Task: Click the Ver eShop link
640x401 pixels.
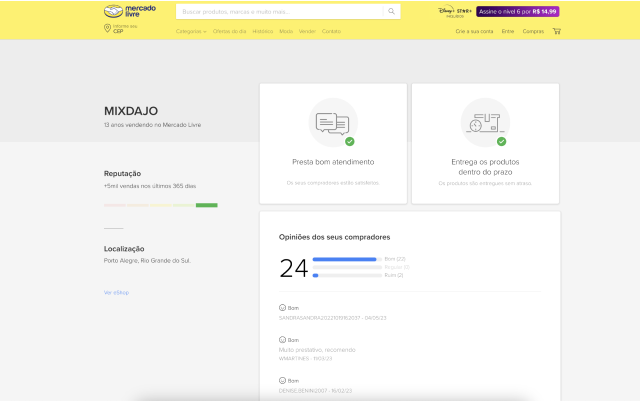Action: (x=116, y=292)
